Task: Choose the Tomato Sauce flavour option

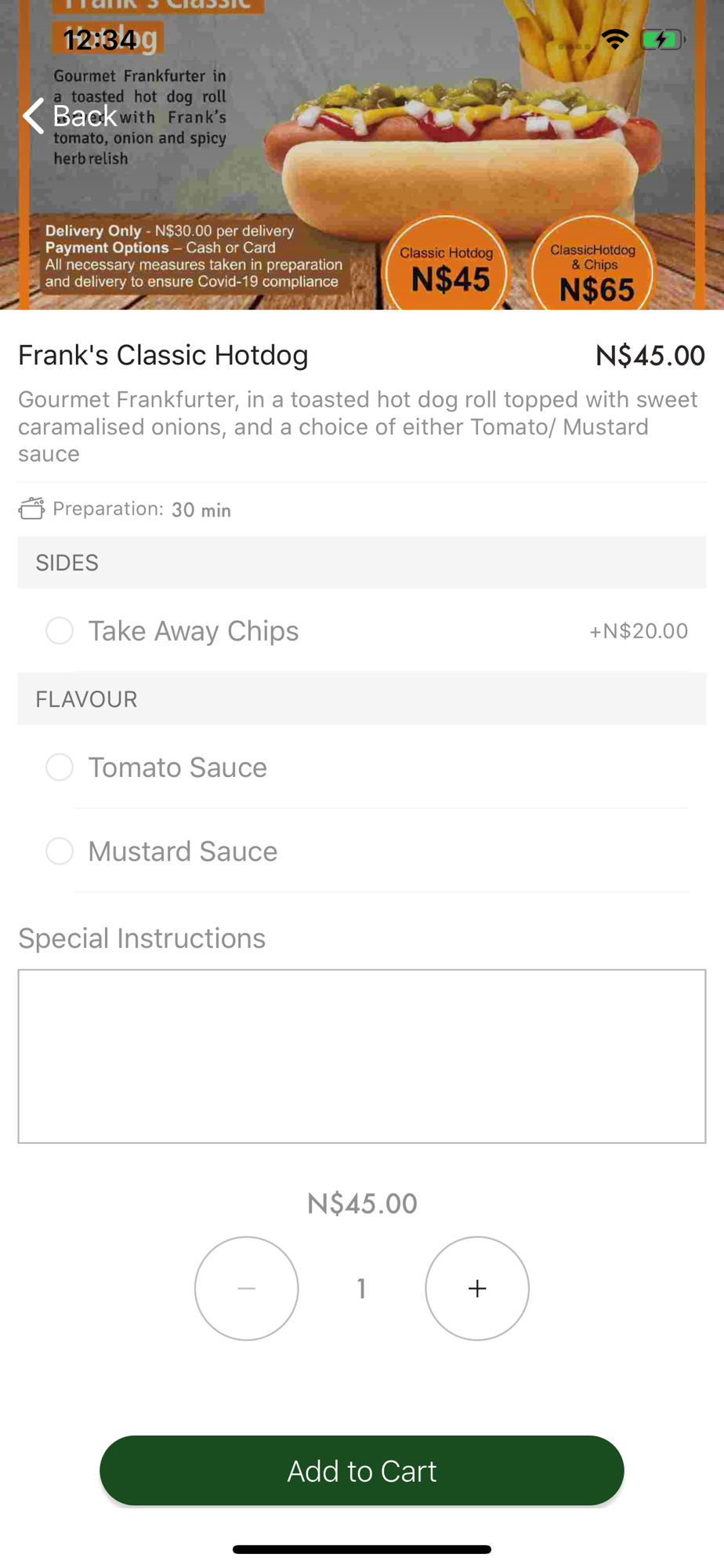Action: point(60,767)
